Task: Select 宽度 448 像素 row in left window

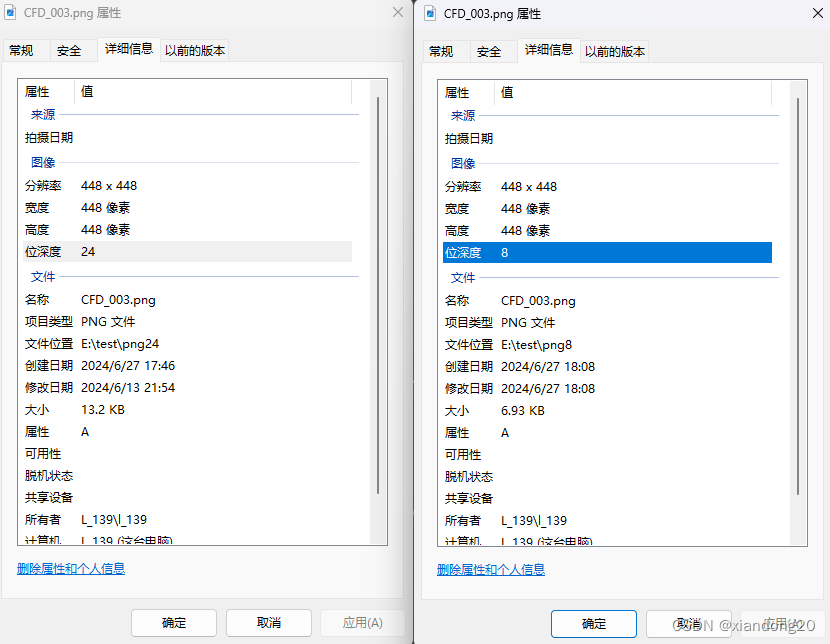Action: coord(187,208)
